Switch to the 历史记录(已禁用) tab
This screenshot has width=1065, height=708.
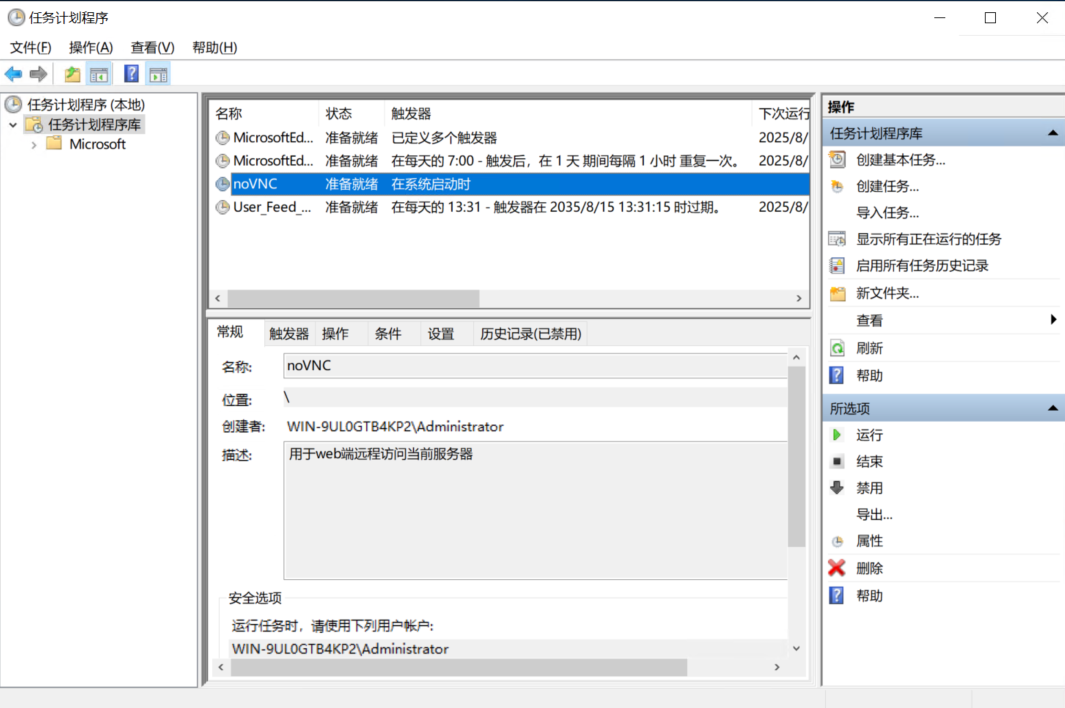click(x=530, y=334)
